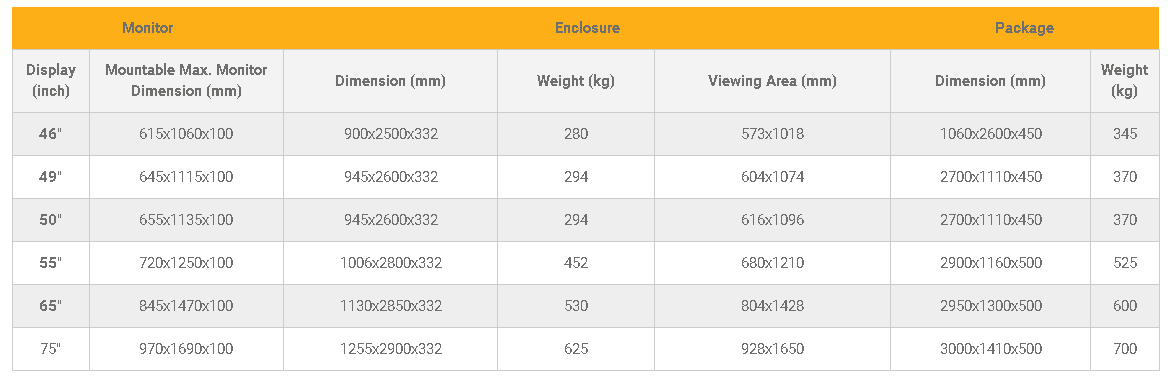Select the Enclosure header section
The height and width of the screenshot is (384, 1171).
[x=587, y=28]
